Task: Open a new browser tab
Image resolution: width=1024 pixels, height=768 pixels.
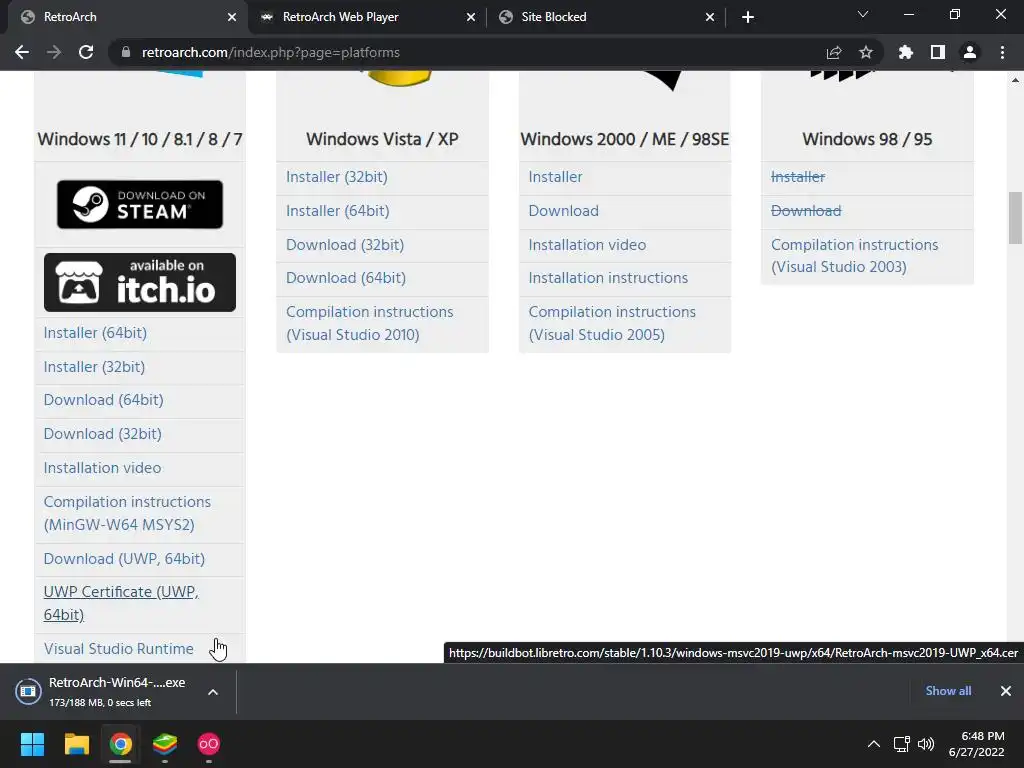Action: coord(748,17)
